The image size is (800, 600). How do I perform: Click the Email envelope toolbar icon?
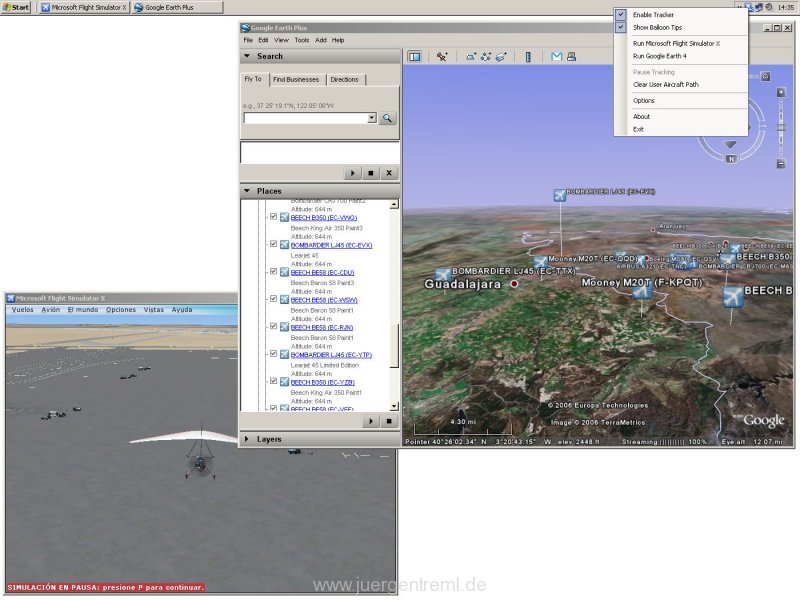coord(556,57)
